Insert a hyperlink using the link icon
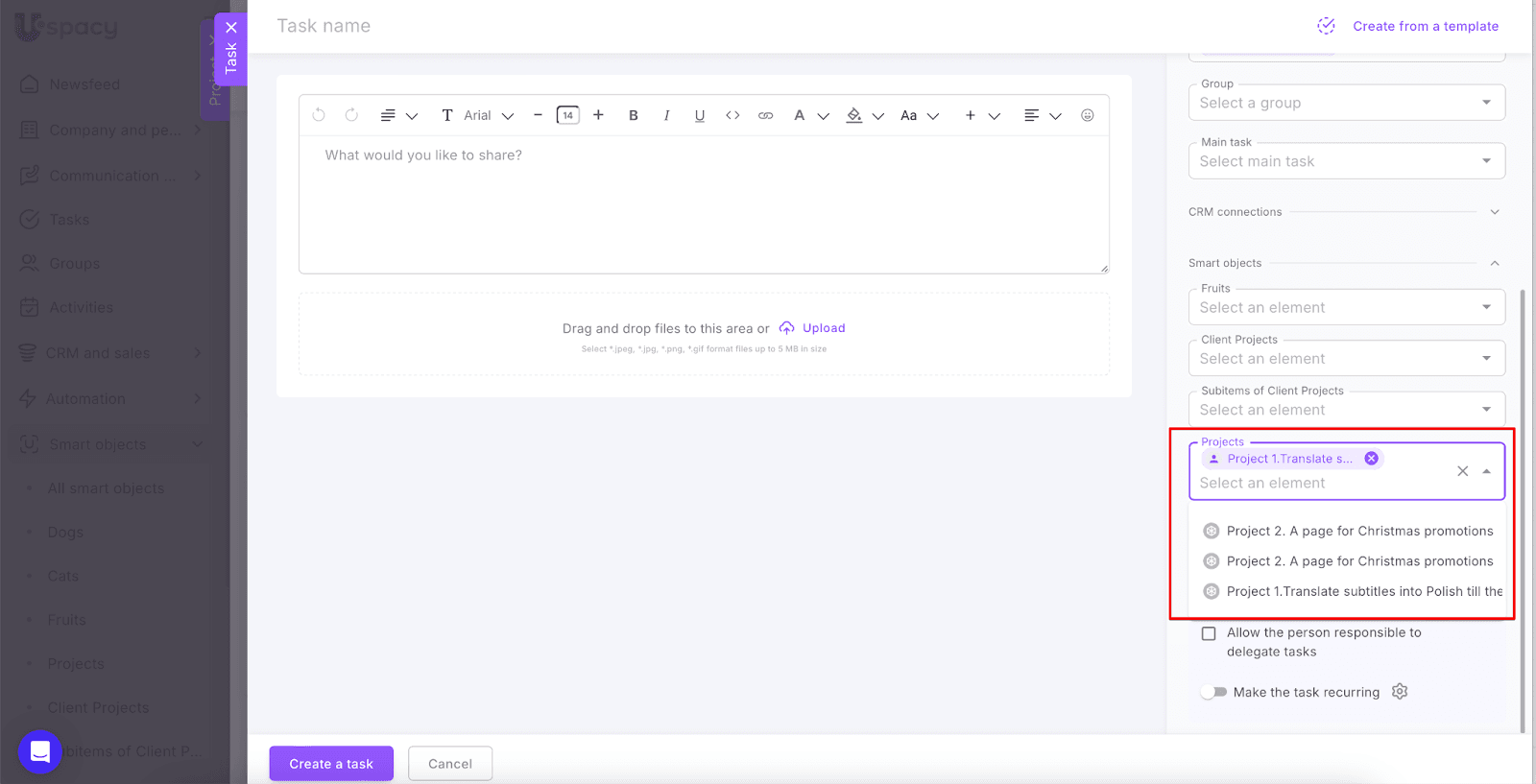The width and height of the screenshot is (1536, 784). click(x=765, y=115)
